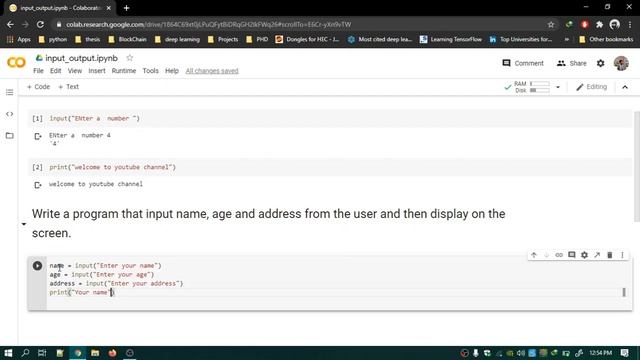Delete the cell with trash icon

tap(610, 255)
